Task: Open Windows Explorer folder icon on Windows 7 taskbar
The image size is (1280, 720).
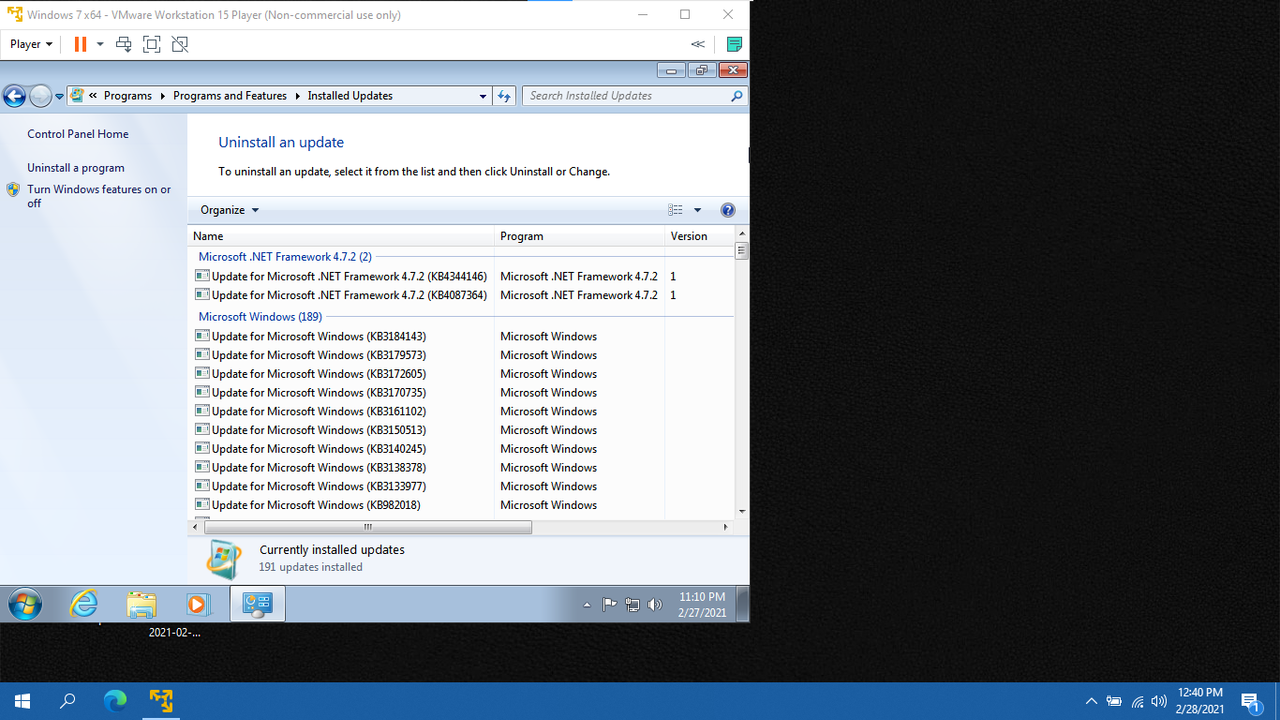Action: (141, 604)
